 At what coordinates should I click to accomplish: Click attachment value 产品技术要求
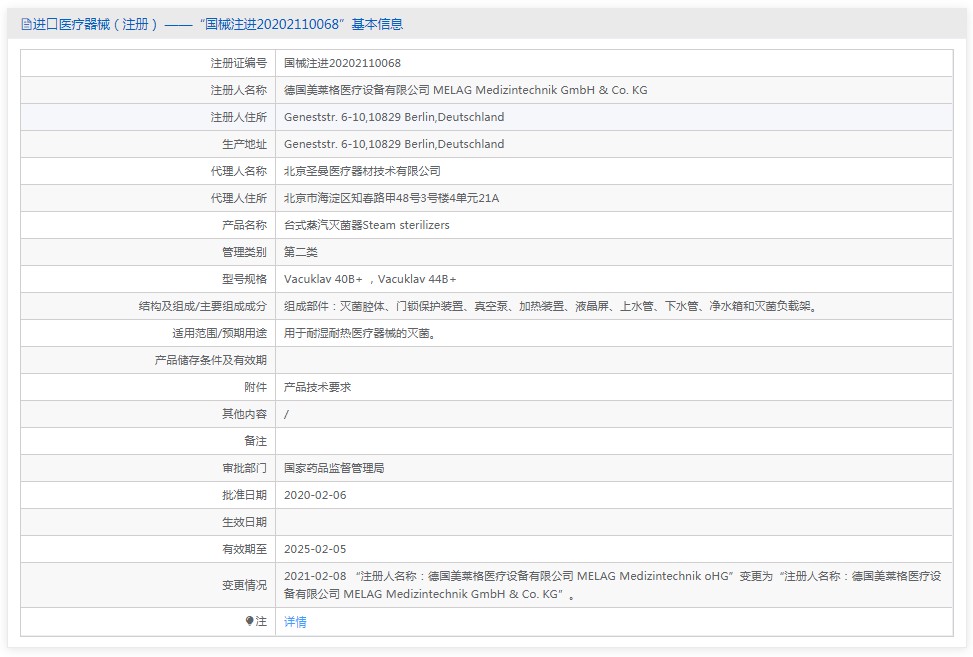click(318, 387)
